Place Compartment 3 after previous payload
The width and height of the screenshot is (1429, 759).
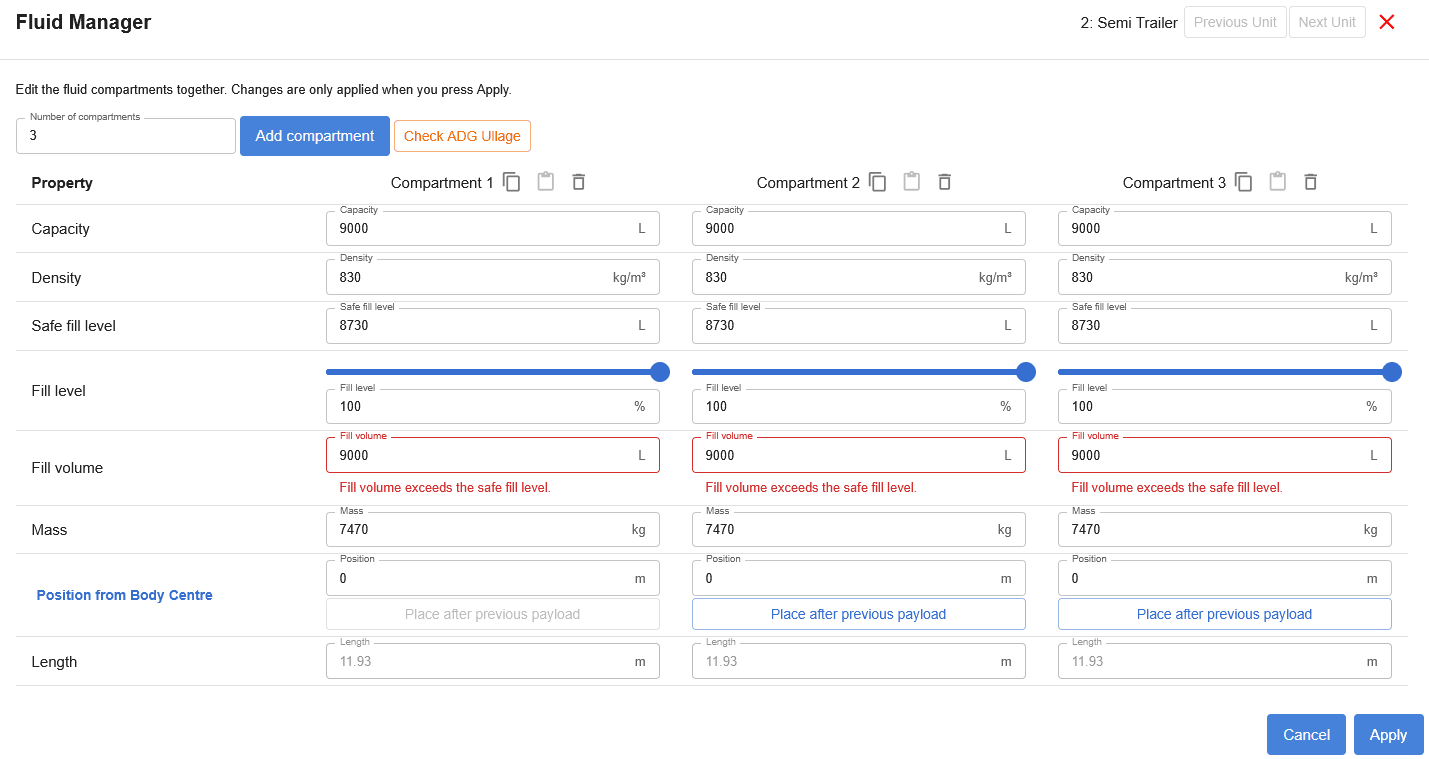(x=1224, y=614)
